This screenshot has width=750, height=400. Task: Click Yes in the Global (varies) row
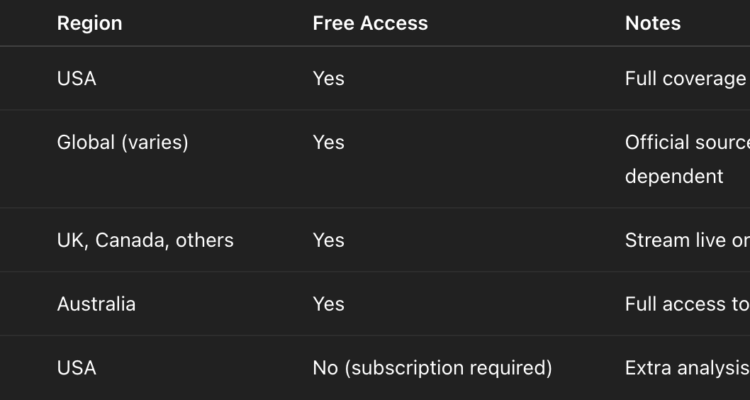point(328,142)
